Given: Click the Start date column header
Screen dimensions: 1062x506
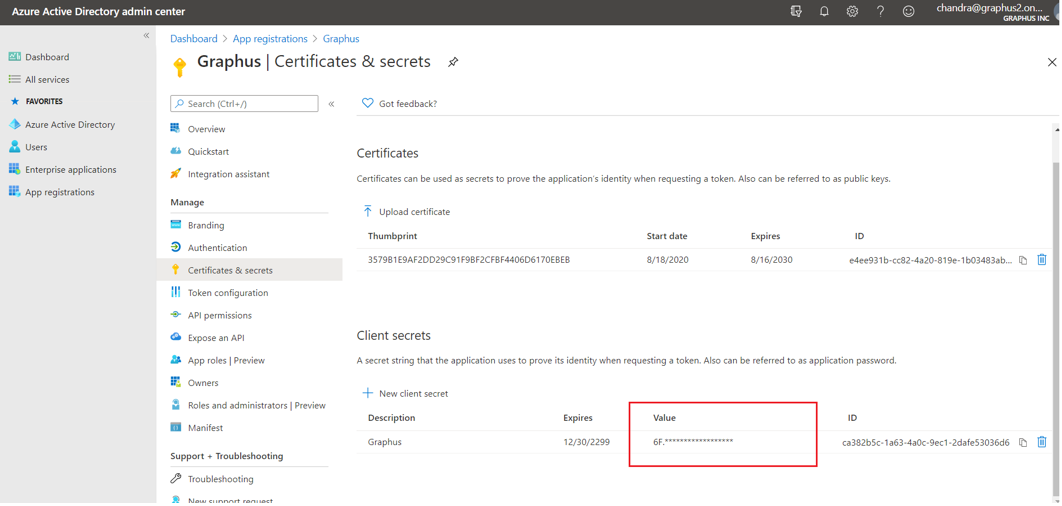Looking at the screenshot, I should click(667, 236).
